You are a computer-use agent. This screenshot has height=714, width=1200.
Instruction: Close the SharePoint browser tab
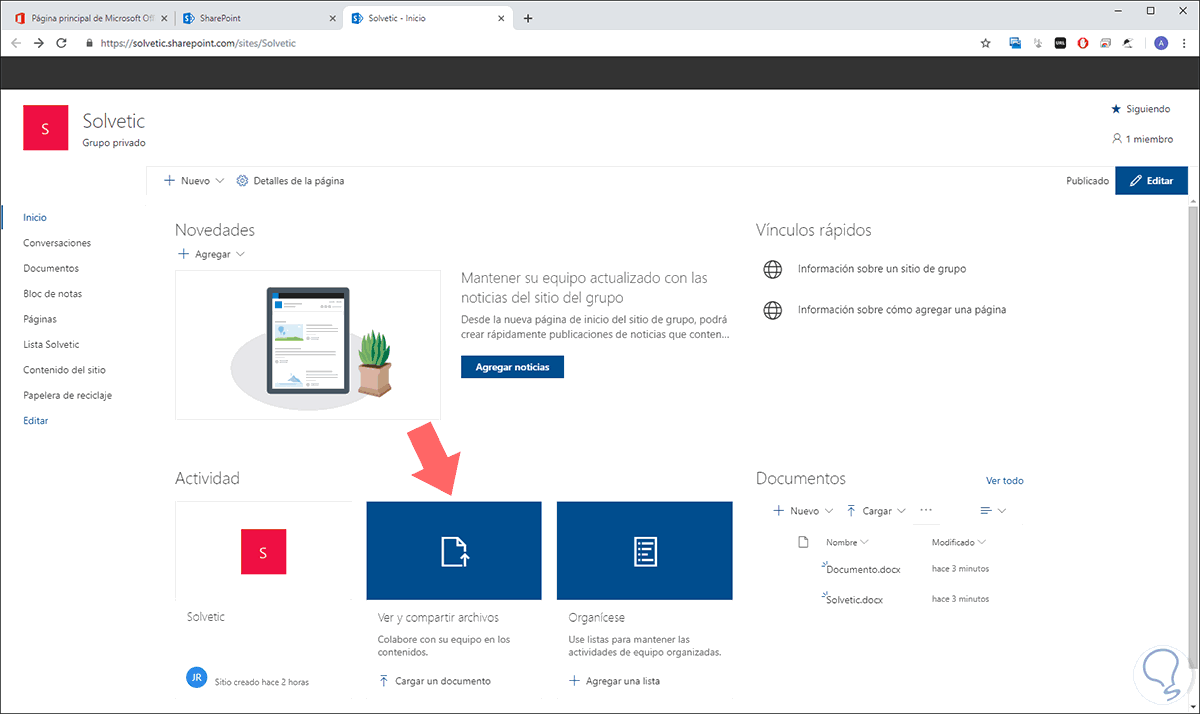click(333, 18)
